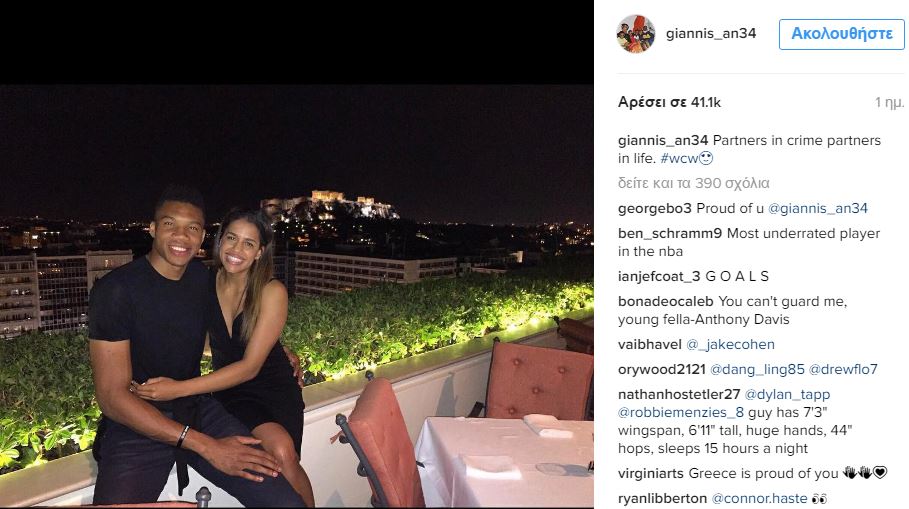Viewport: 909px width, 509px height.
Task: Open the 1 ημ. post timestamp
Action: (889, 103)
